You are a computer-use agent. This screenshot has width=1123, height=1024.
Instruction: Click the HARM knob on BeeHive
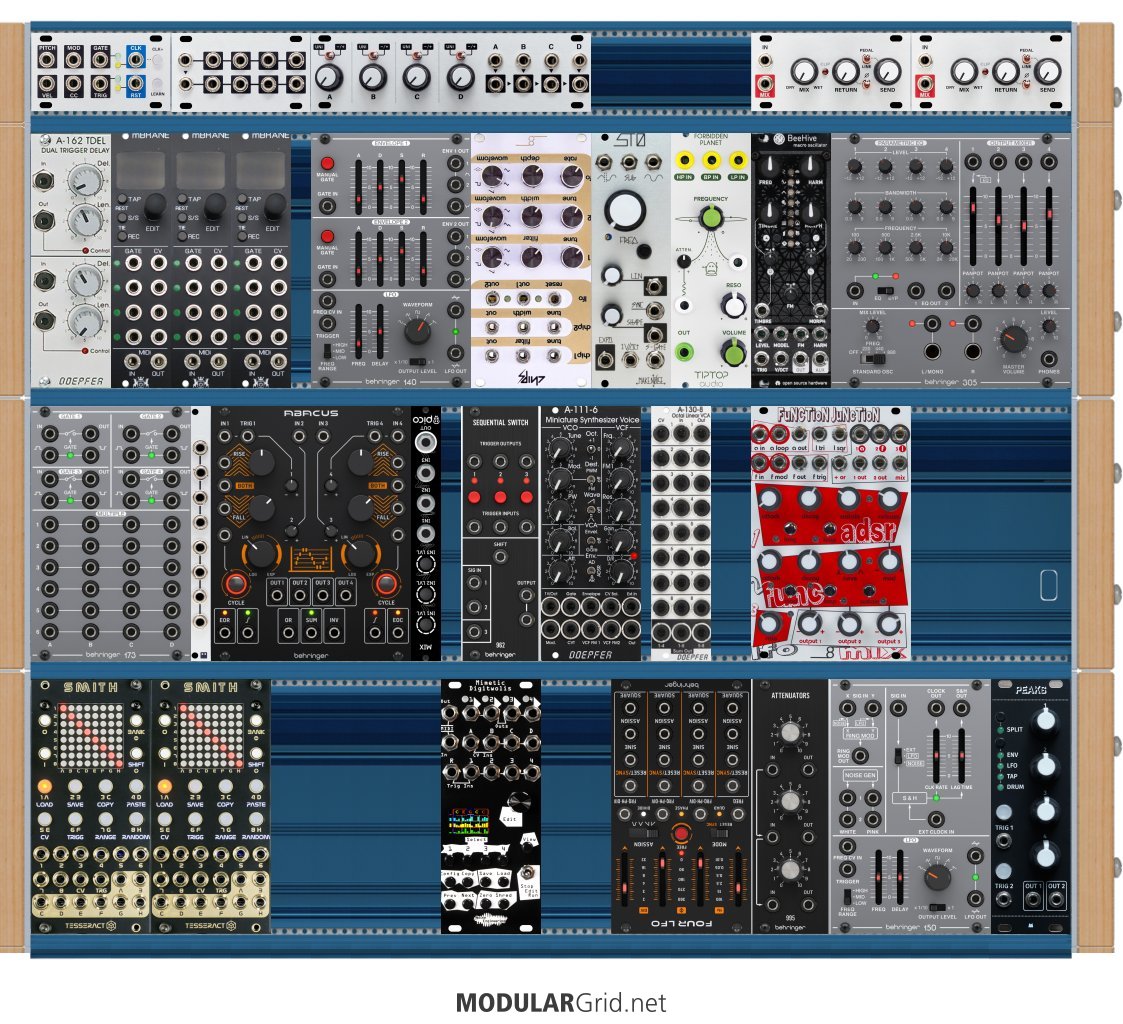[811, 167]
